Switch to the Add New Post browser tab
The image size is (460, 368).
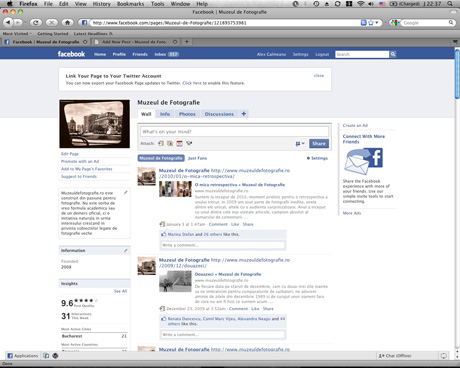[134, 42]
